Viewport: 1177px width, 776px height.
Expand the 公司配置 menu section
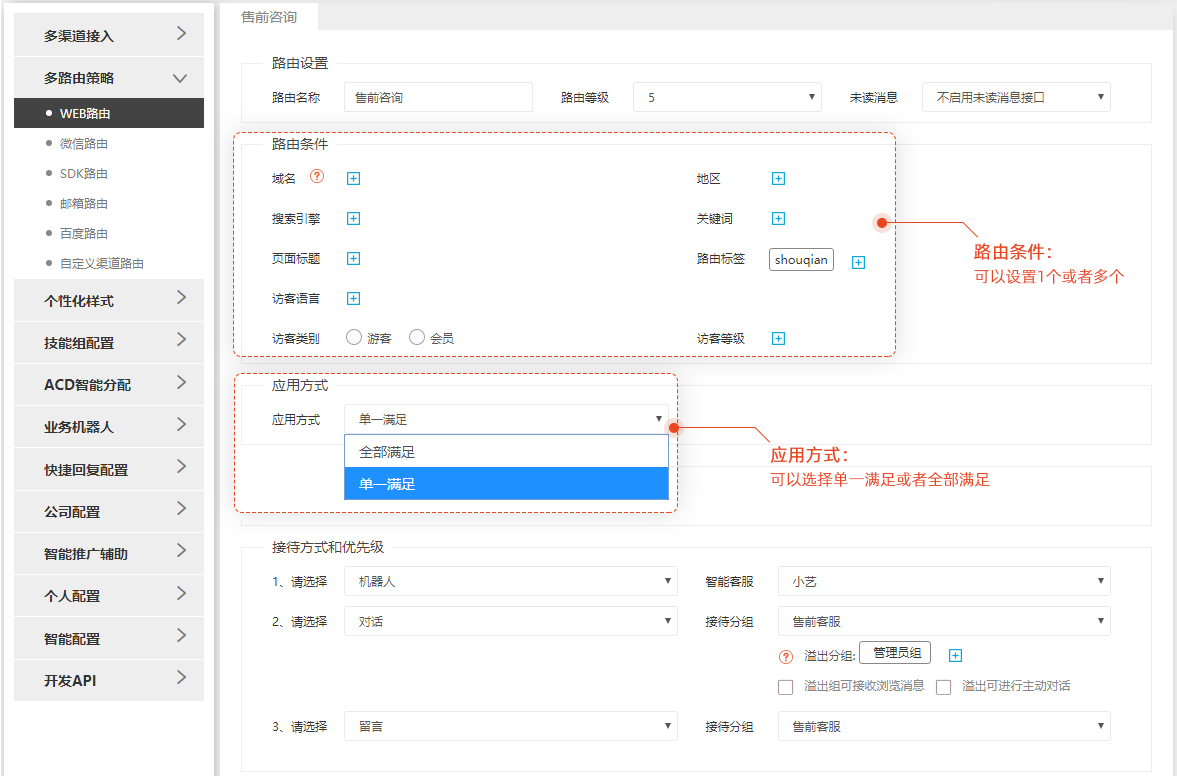(x=109, y=511)
